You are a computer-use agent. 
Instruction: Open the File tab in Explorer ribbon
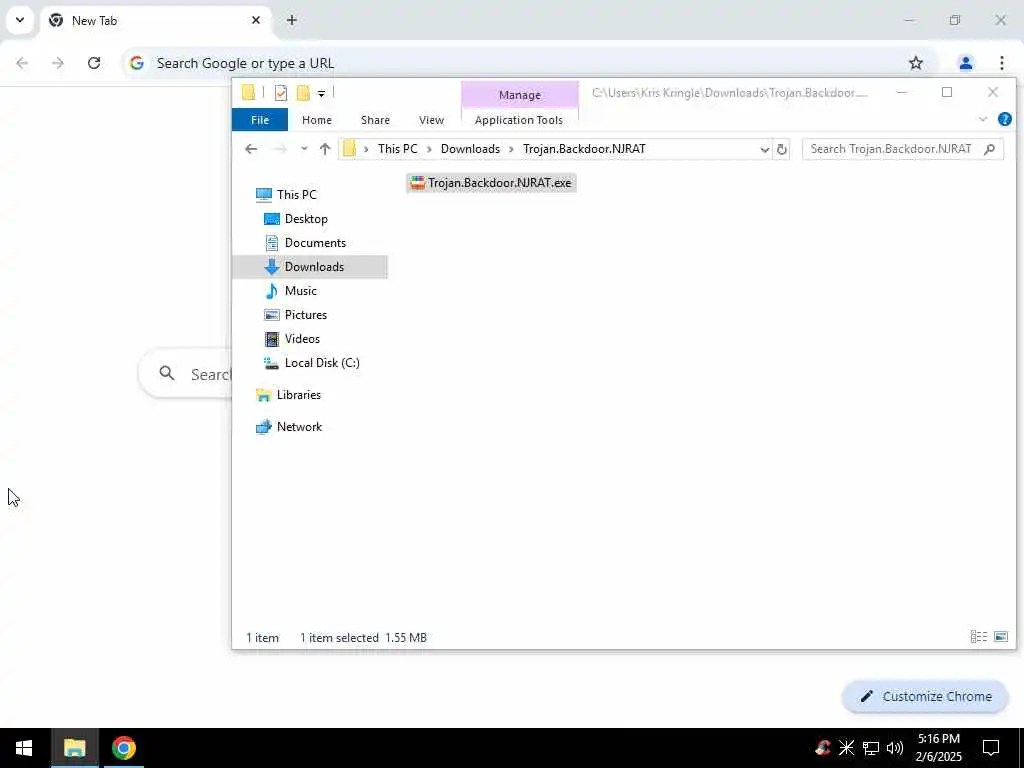[260, 120]
